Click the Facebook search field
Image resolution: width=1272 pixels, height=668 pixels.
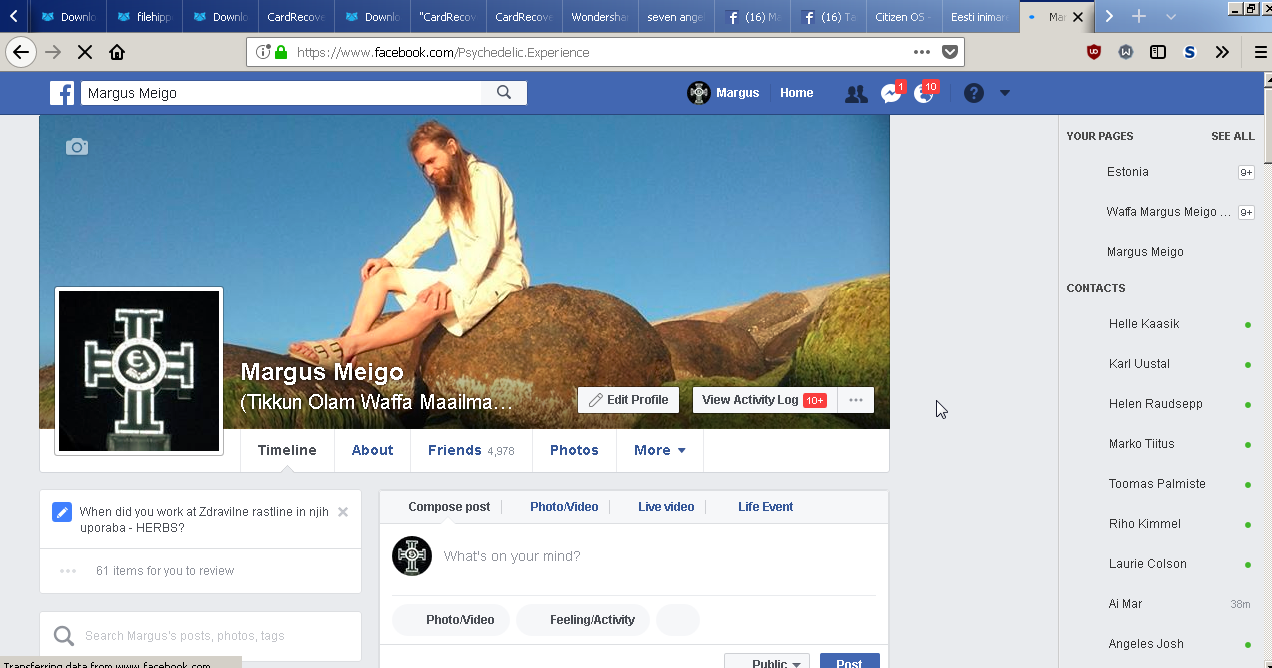pos(281,93)
